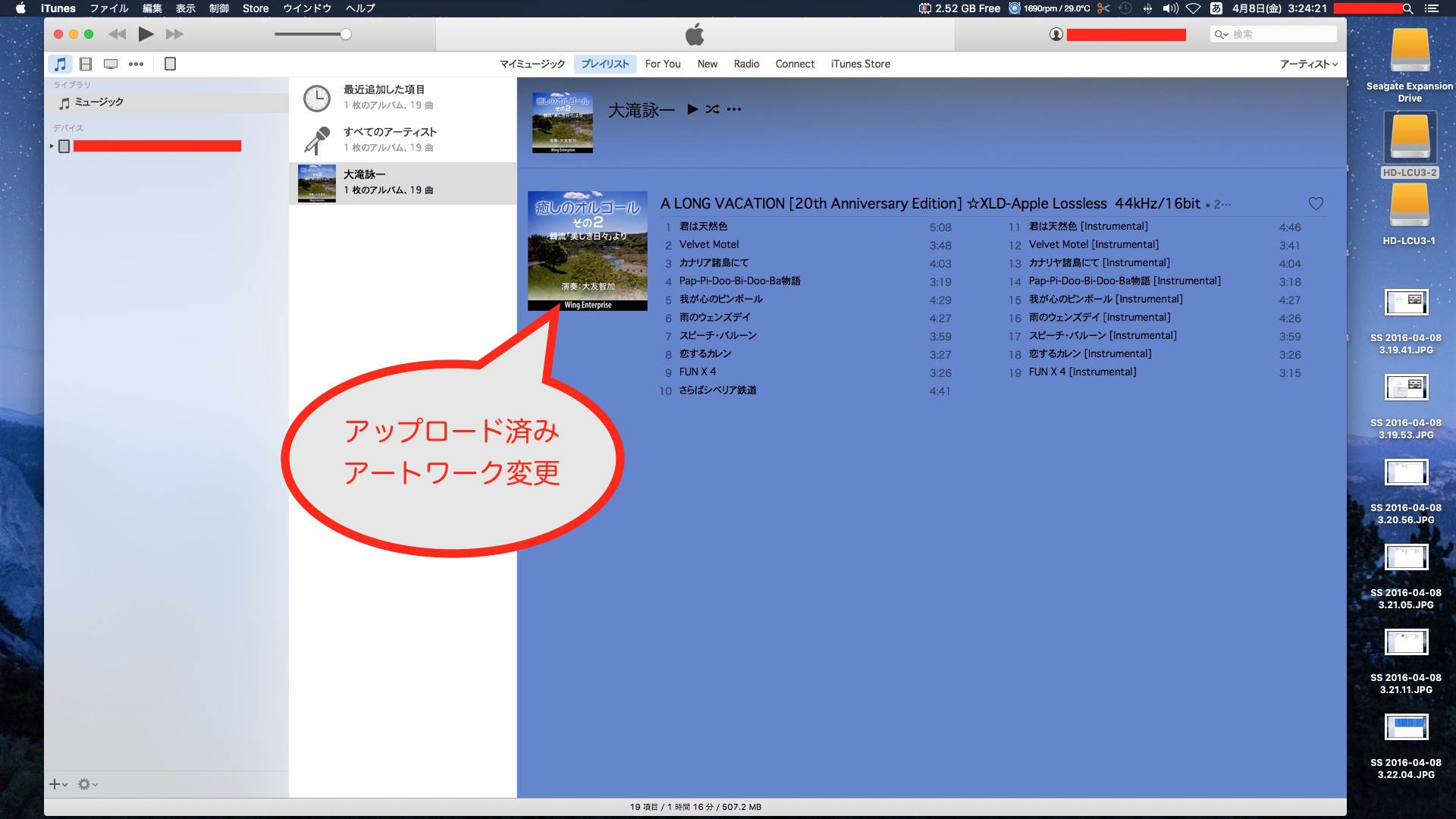Open the アーティスト sort dropdown
1456x819 pixels.
point(1308,64)
